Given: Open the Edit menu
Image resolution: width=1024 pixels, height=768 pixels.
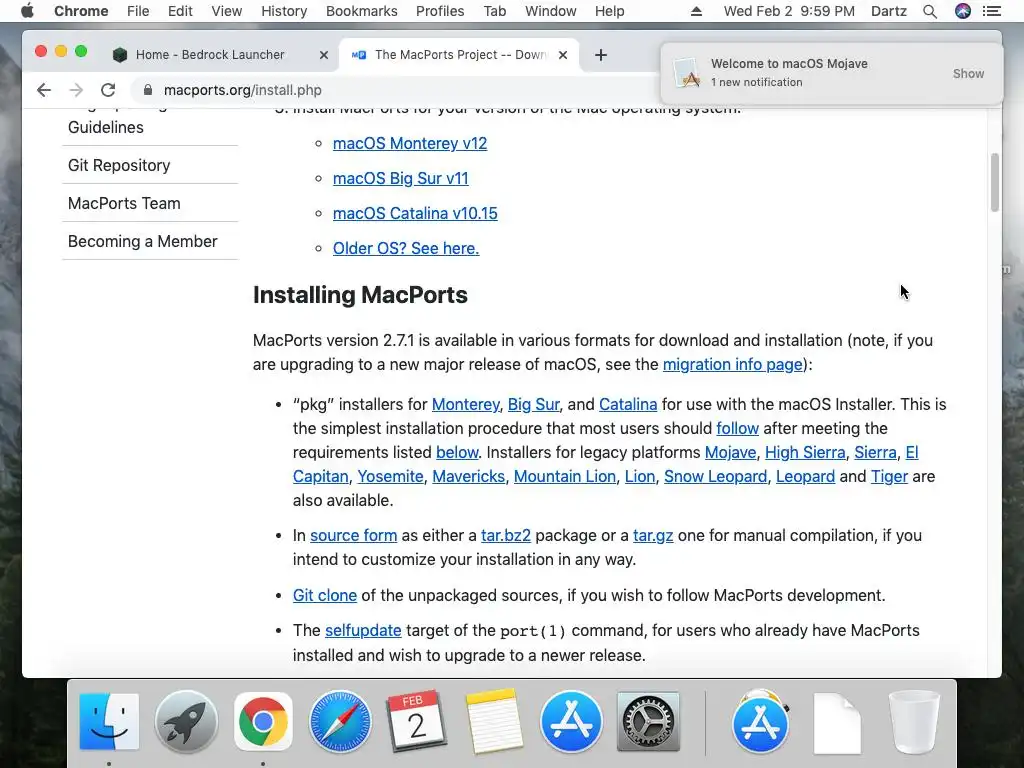Looking at the screenshot, I should 180,11.
